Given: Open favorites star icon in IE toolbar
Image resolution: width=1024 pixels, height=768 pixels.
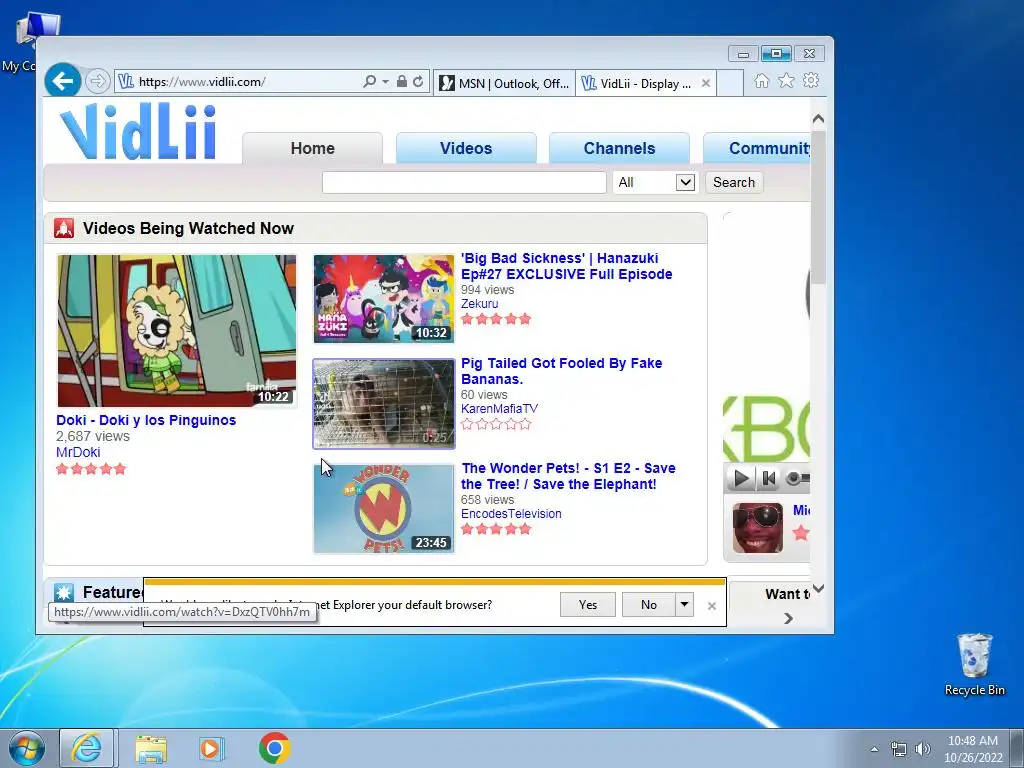Looking at the screenshot, I should 786,80.
